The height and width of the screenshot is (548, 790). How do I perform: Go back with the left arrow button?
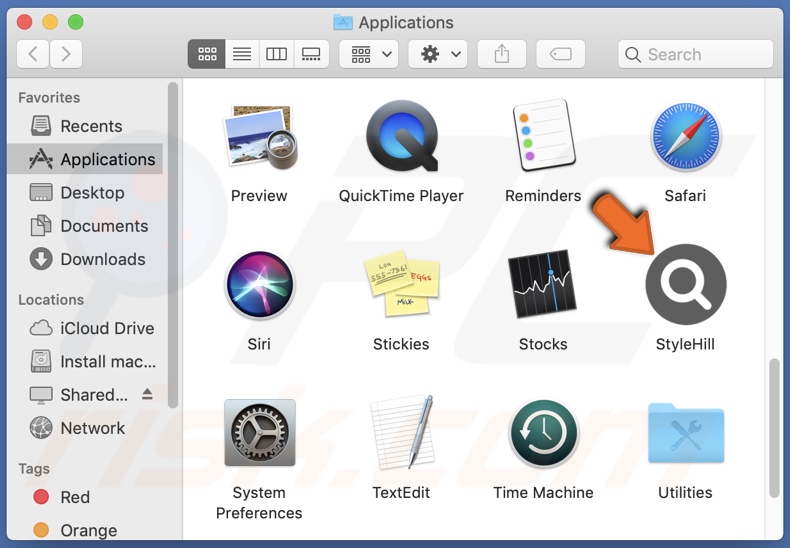click(33, 54)
